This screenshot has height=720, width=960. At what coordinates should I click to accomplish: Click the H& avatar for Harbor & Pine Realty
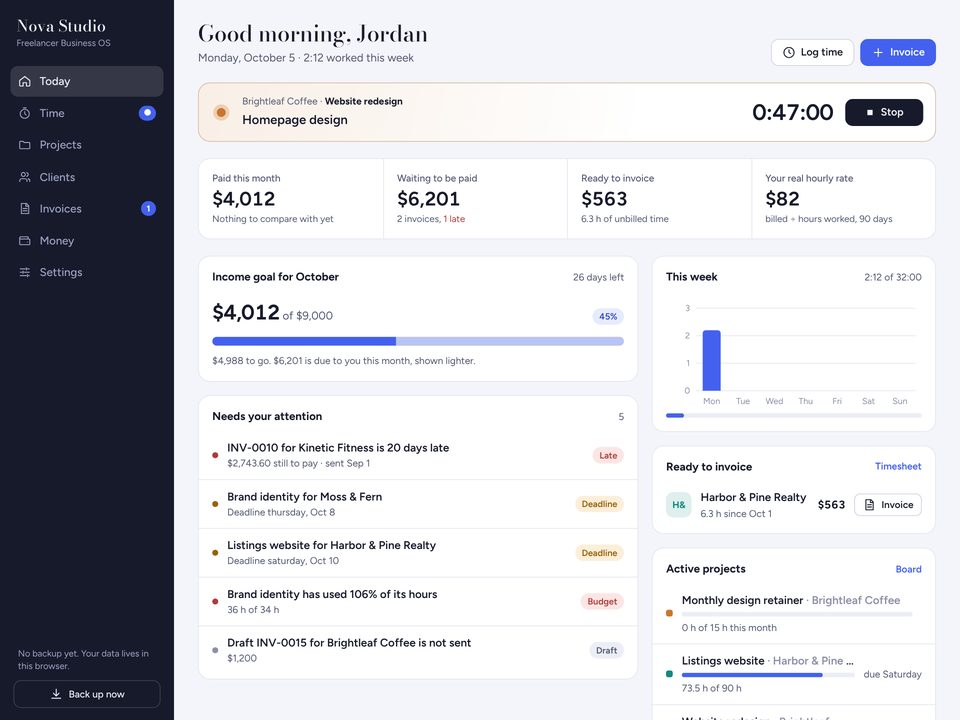(678, 504)
